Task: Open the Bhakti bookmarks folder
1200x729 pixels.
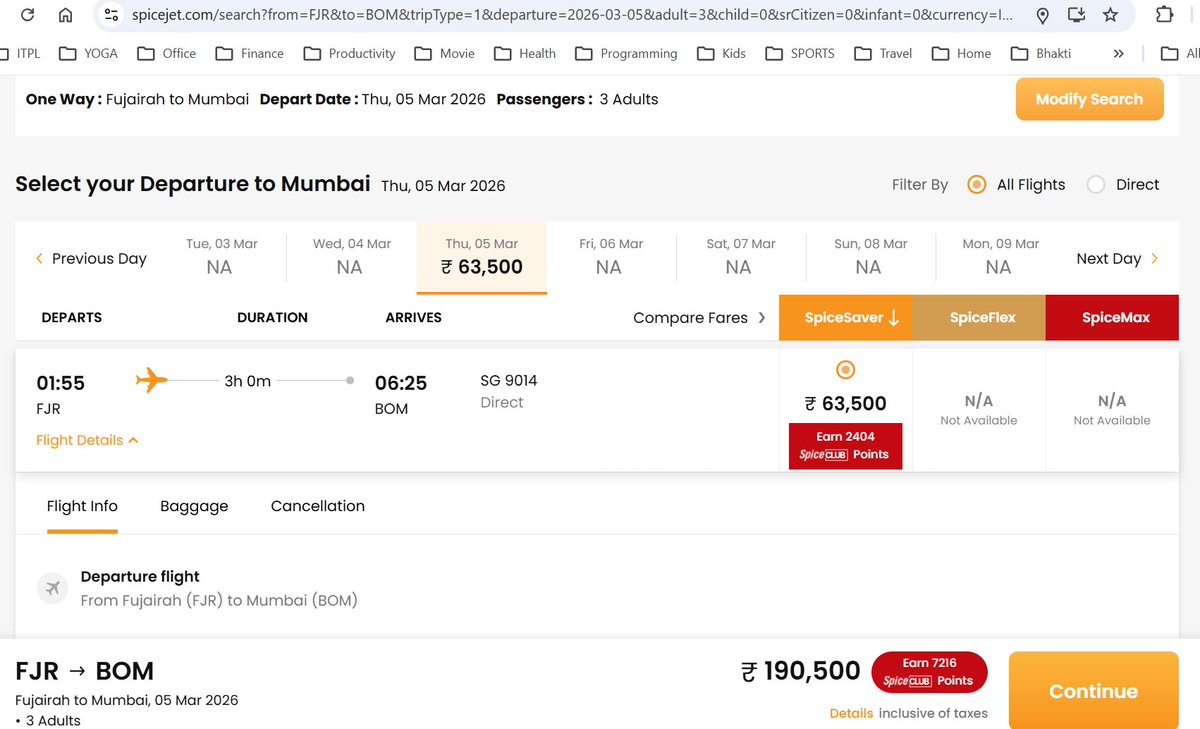Action: [x=1040, y=53]
